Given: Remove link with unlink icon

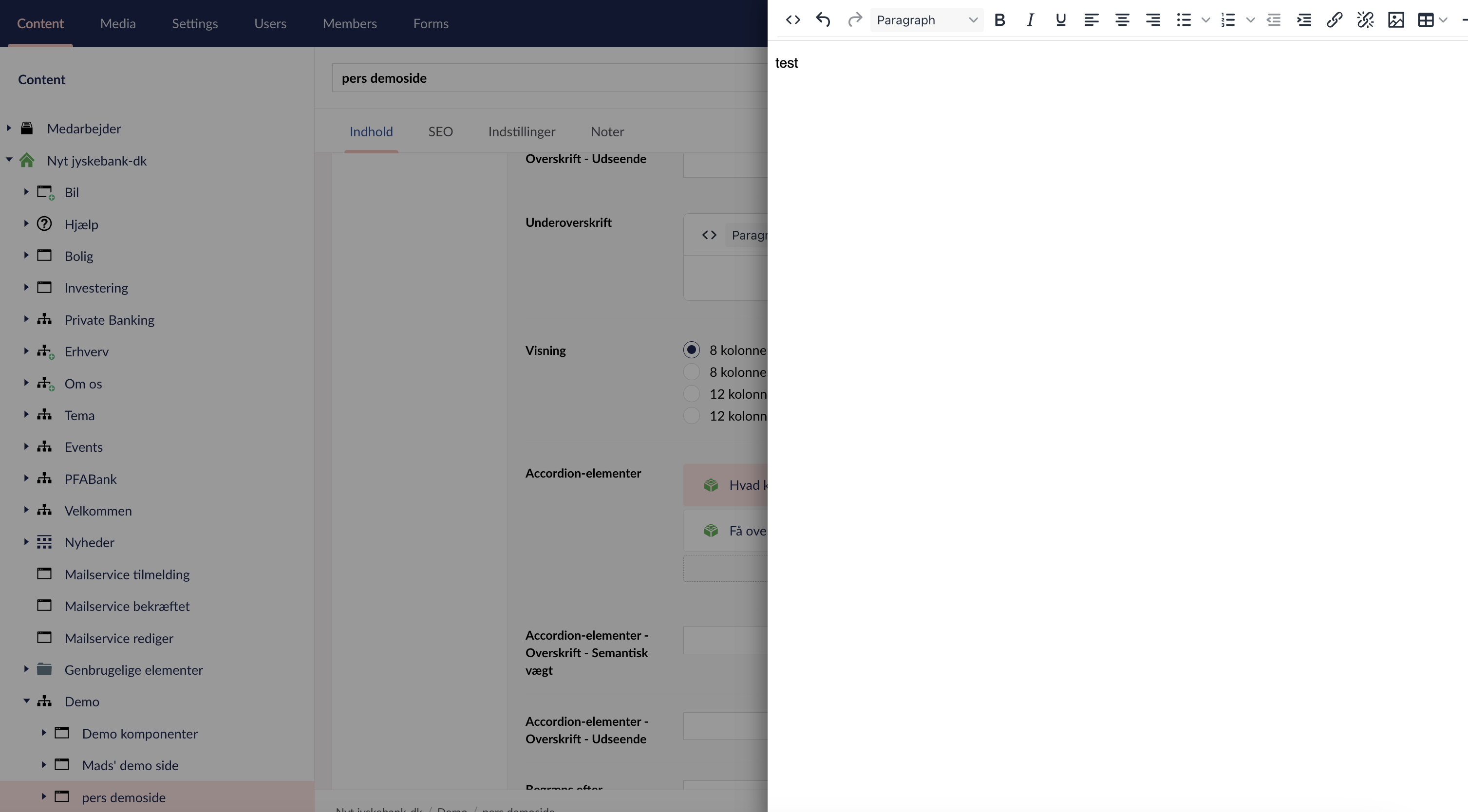Looking at the screenshot, I should pos(1365,20).
